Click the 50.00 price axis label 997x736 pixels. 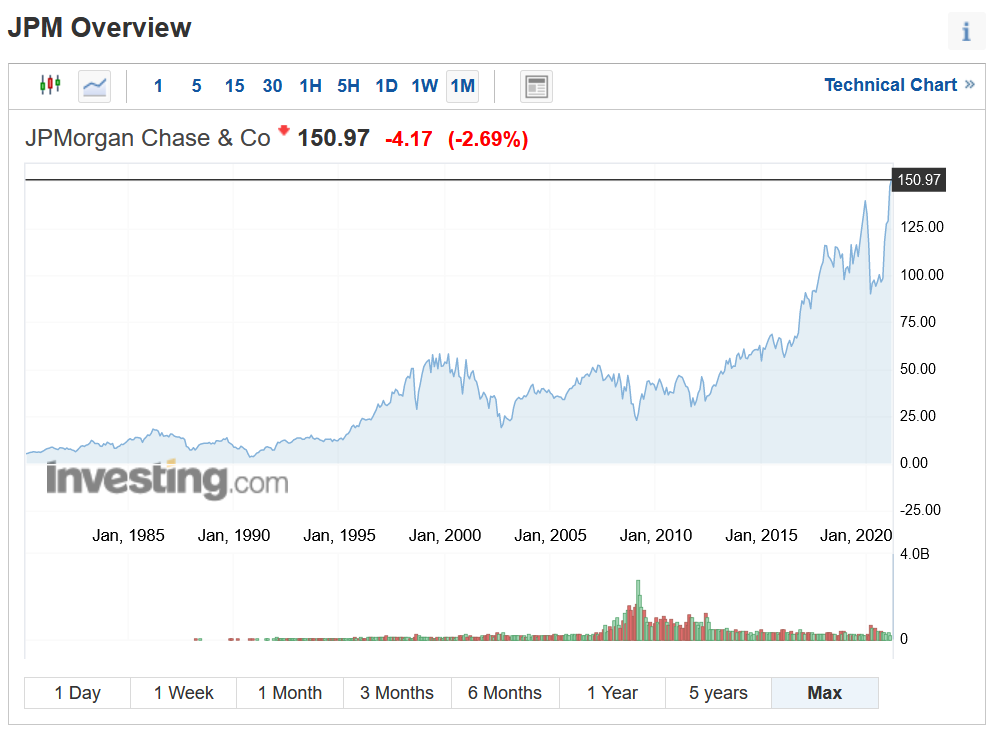point(918,369)
